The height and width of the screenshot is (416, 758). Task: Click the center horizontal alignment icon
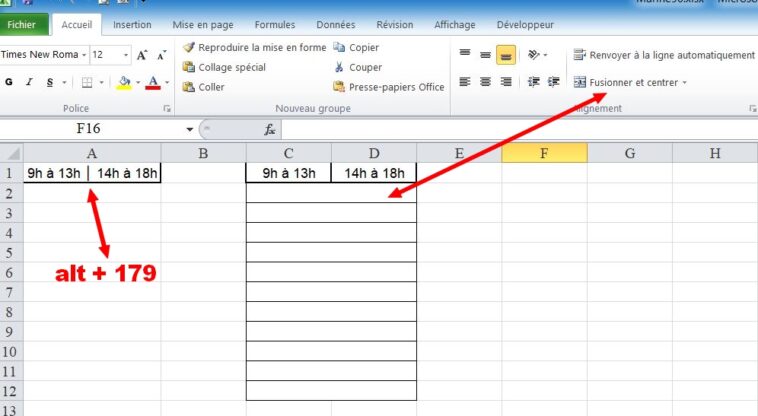click(x=485, y=83)
